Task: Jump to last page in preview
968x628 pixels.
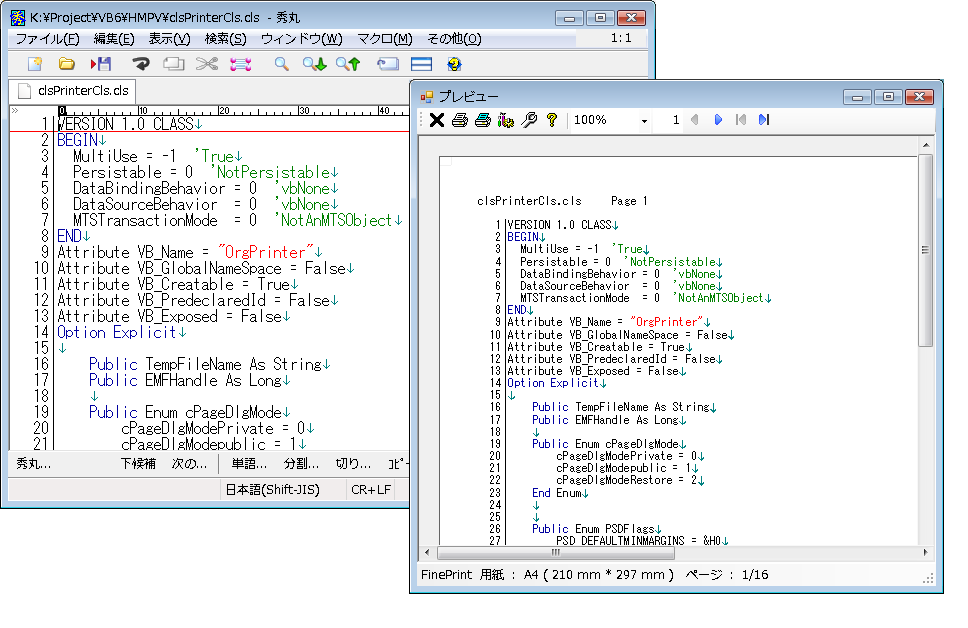Action: (764, 120)
